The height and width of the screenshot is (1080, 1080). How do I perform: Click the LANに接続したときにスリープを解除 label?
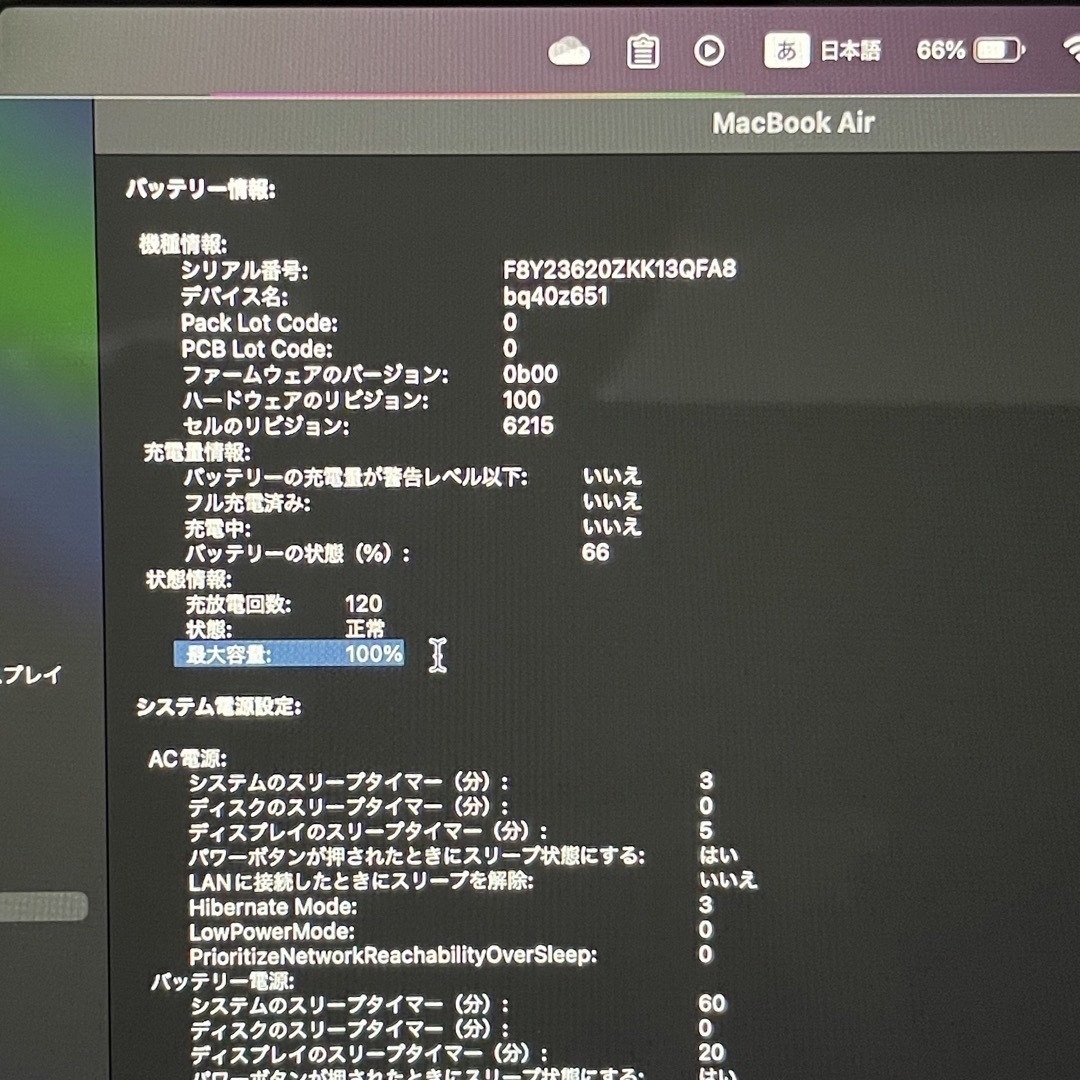(x=361, y=881)
